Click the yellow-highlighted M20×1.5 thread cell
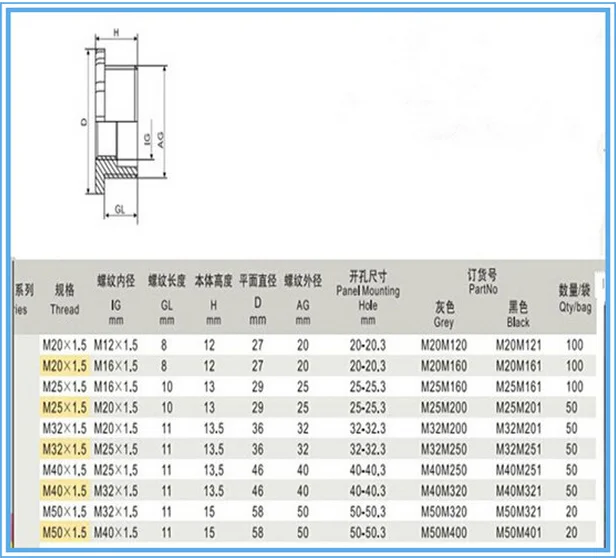This screenshot has height=558, width=616. (64, 366)
